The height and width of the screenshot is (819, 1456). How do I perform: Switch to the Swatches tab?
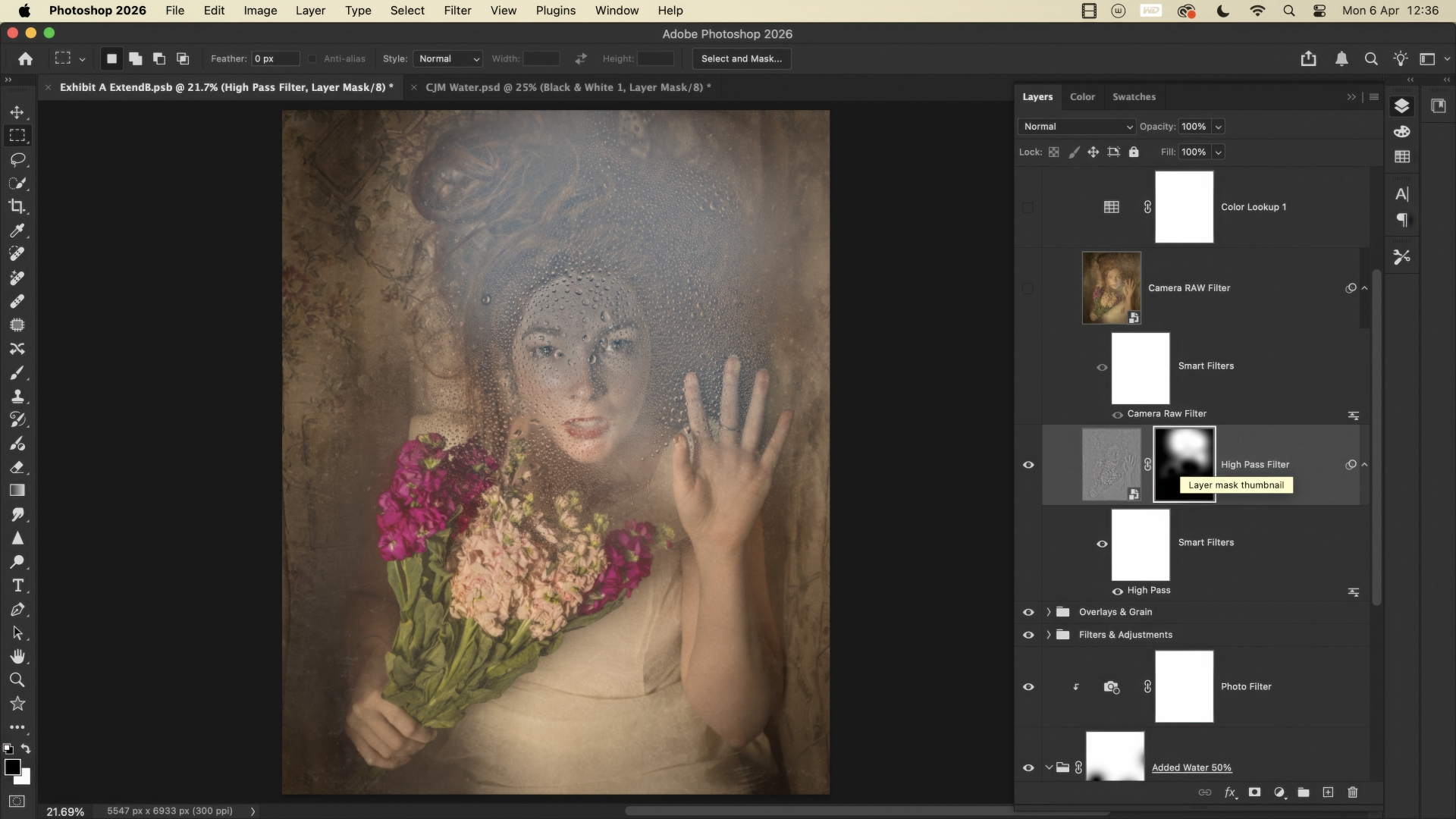(x=1134, y=97)
